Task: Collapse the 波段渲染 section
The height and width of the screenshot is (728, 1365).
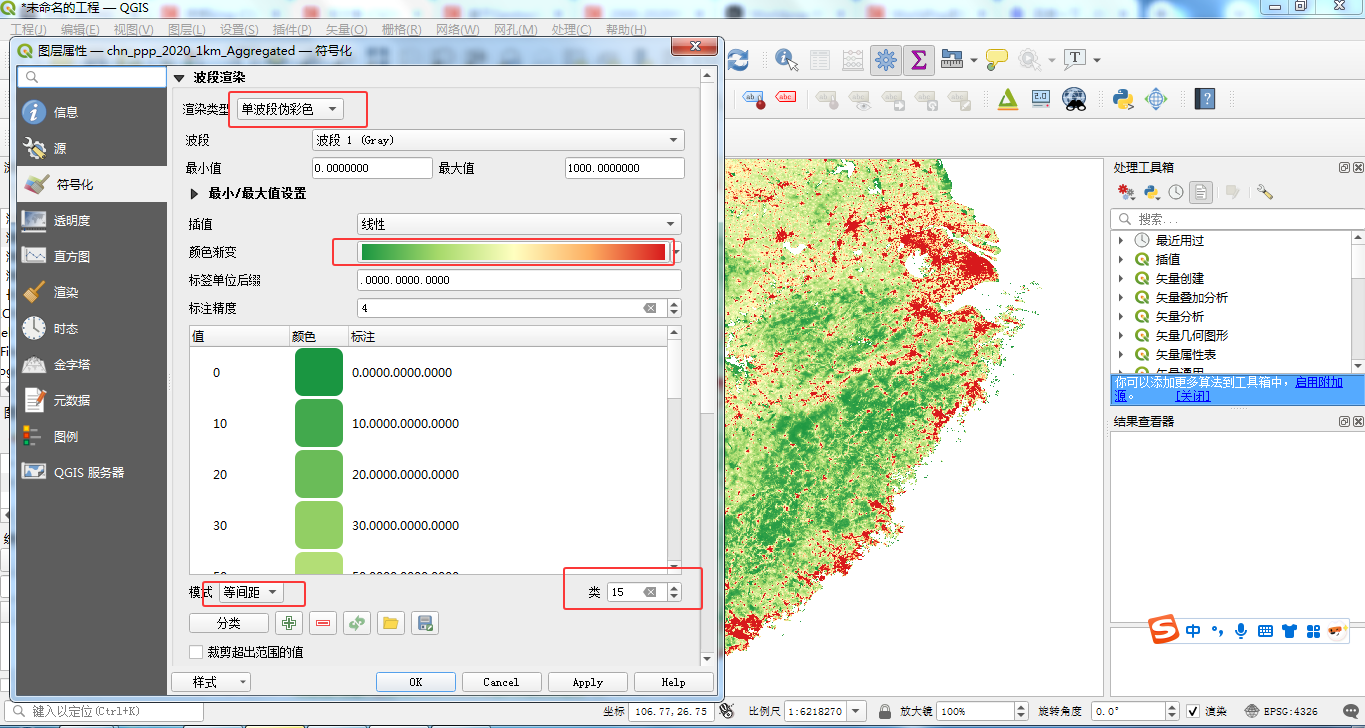Action: tap(180, 78)
